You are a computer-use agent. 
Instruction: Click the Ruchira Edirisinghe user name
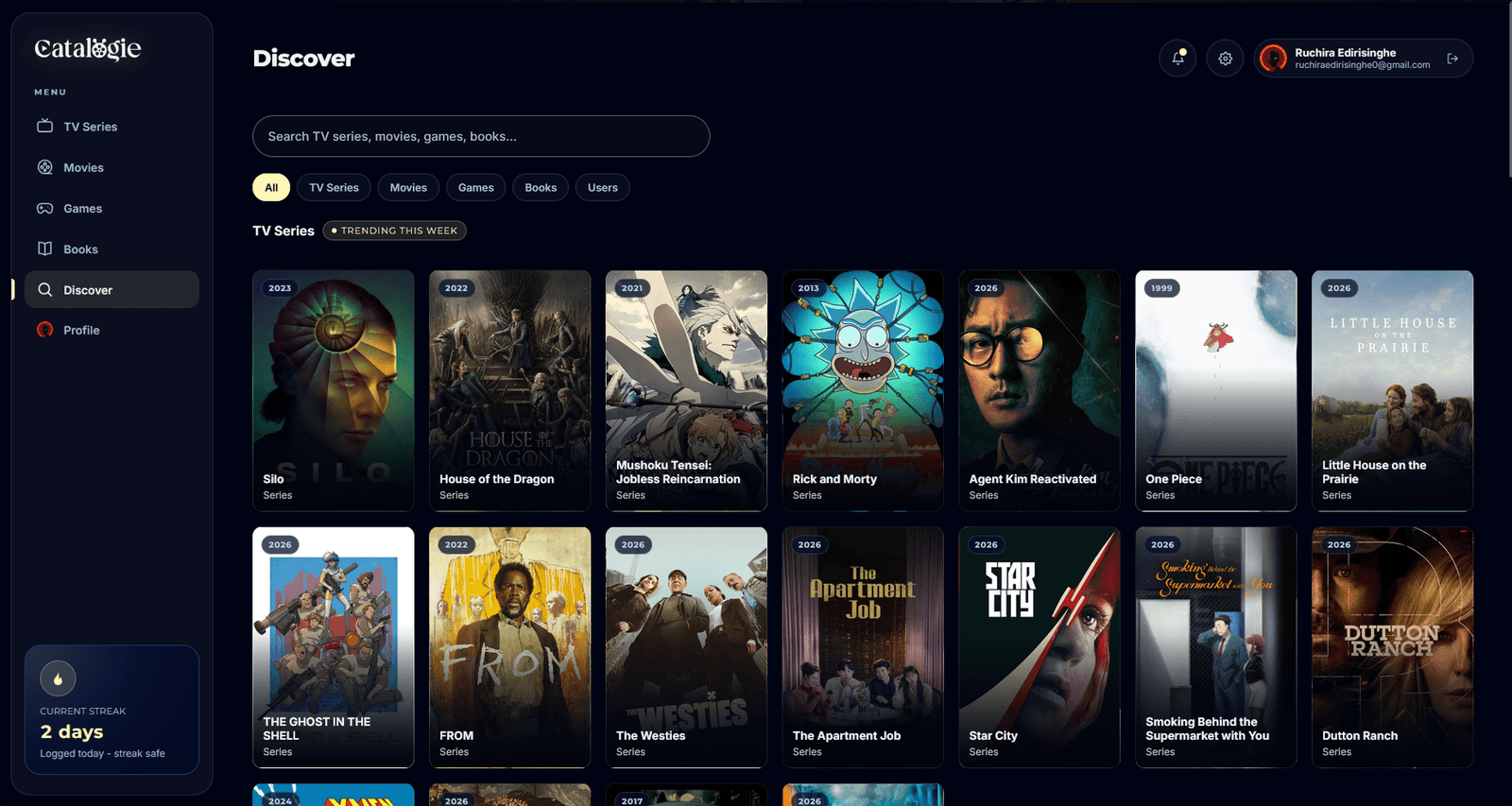click(x=1345, y=53)
